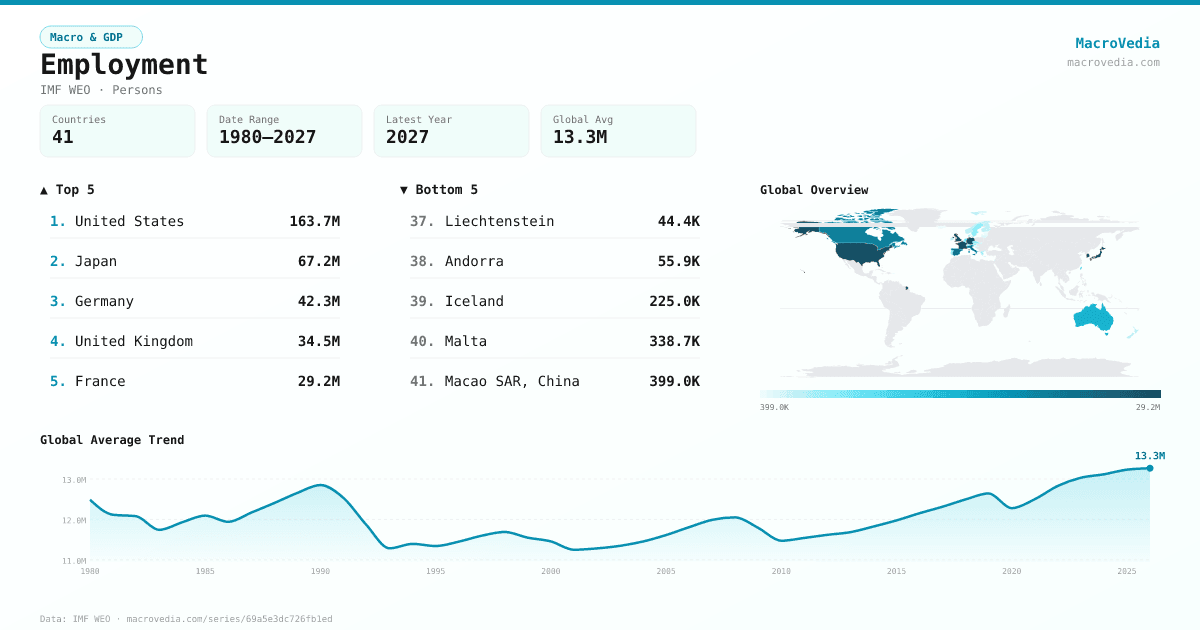The height and width of the screenshot is (630, 1200).
Task: Open the Data: IMF WEO source link footer
Action: pyautogui.click(x=186, y=619)
